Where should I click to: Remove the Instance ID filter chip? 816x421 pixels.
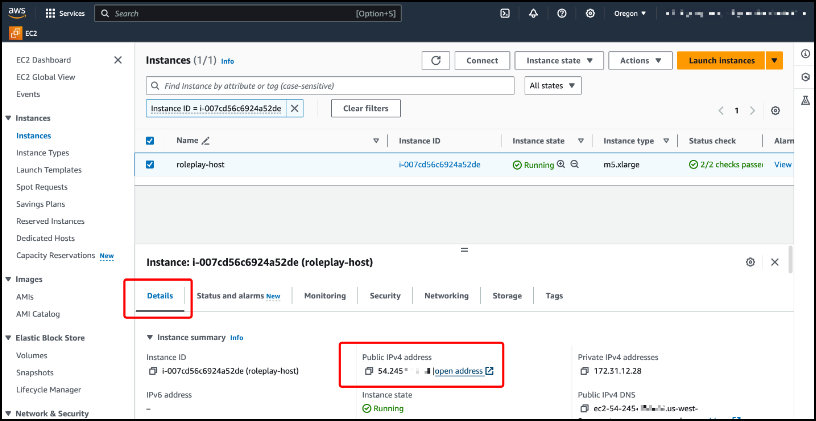coord(294,108)
